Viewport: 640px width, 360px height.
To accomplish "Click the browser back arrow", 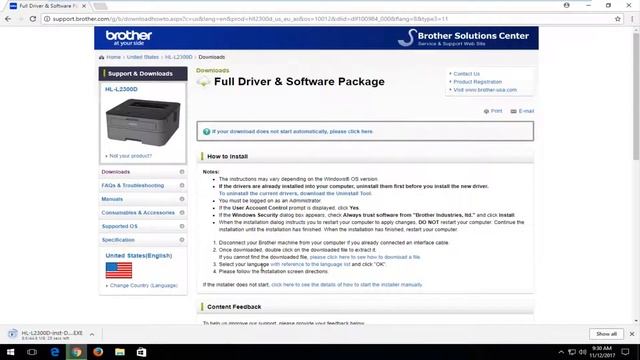I will (8, 19).
